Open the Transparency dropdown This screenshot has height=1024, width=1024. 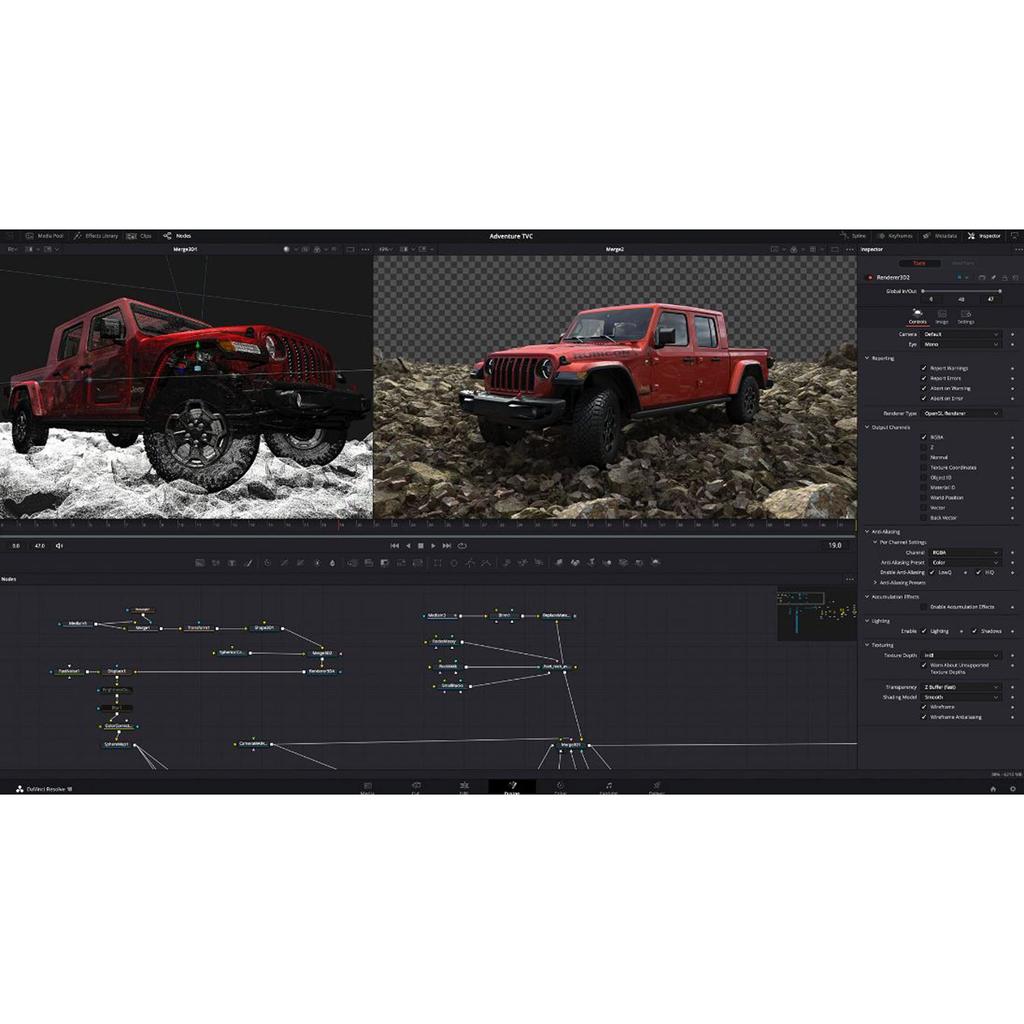pos(961,687)
